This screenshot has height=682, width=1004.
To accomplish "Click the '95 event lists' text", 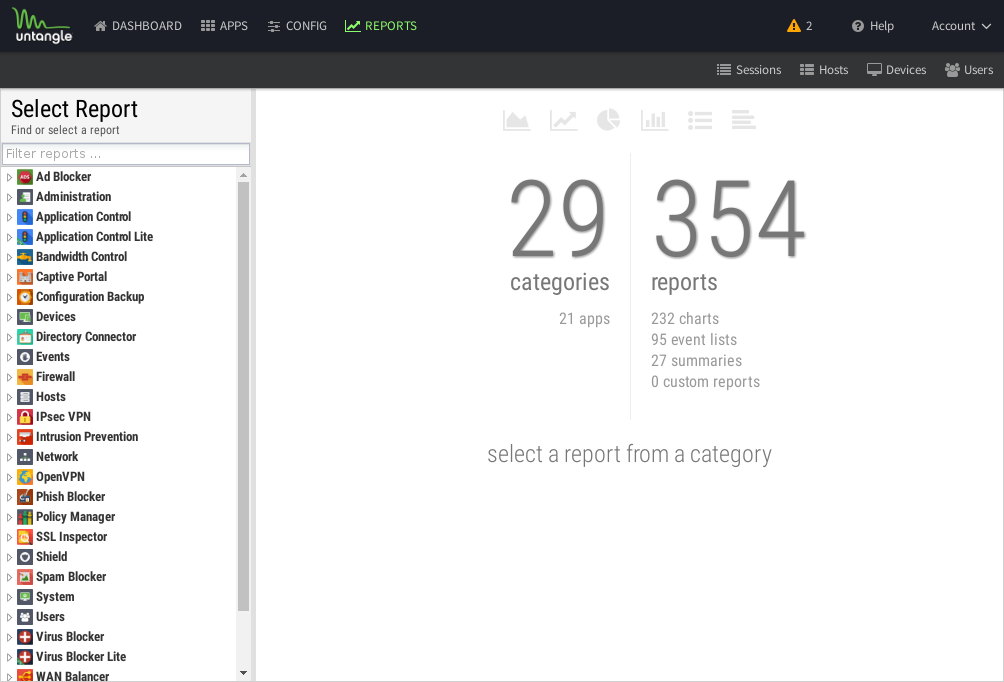I will coord(694,340).
